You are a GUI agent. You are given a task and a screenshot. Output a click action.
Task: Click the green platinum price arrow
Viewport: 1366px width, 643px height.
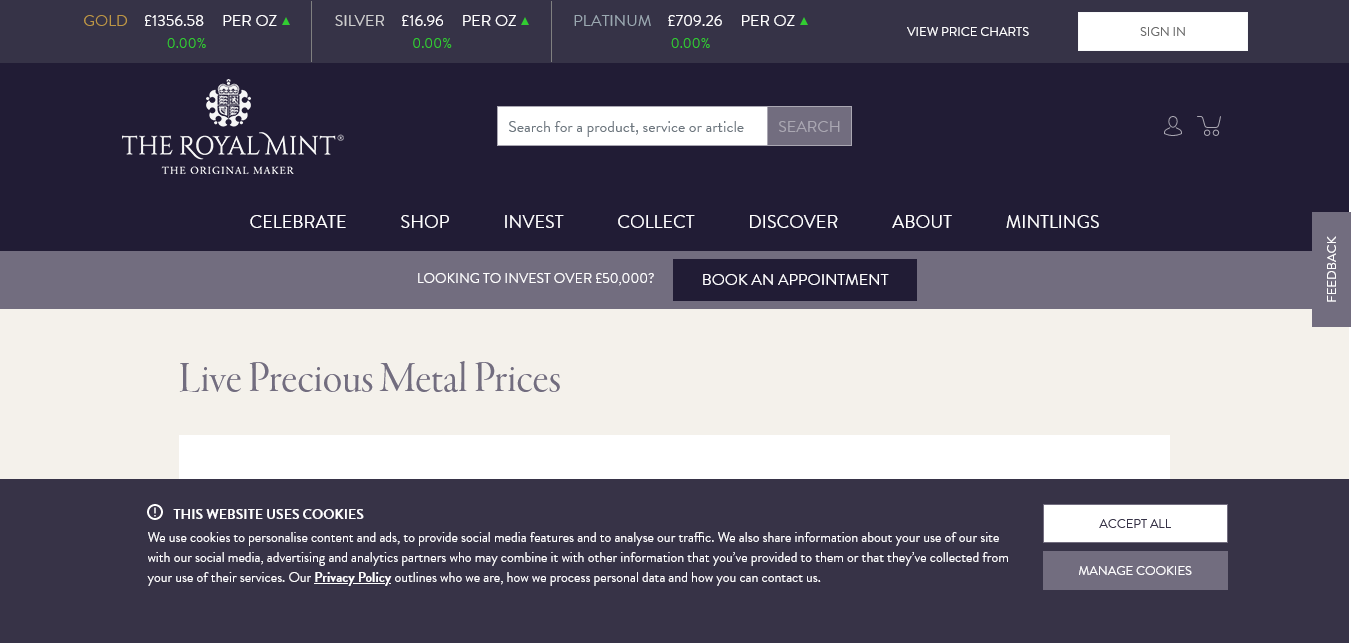pyautogui.click(x=805, y=21)
